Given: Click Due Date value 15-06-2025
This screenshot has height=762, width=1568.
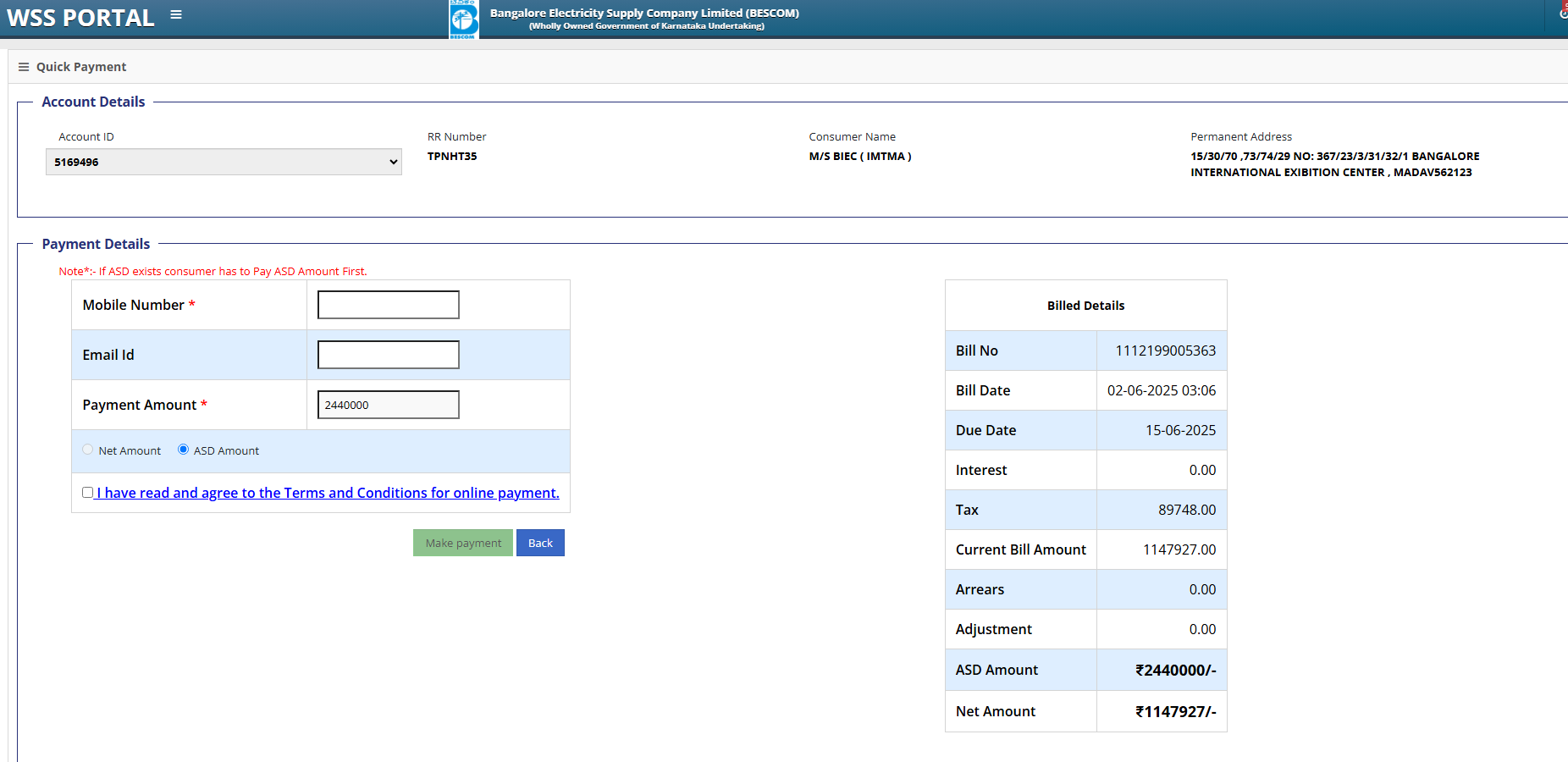Looking at the screenshot, I should pos(1180,430).
